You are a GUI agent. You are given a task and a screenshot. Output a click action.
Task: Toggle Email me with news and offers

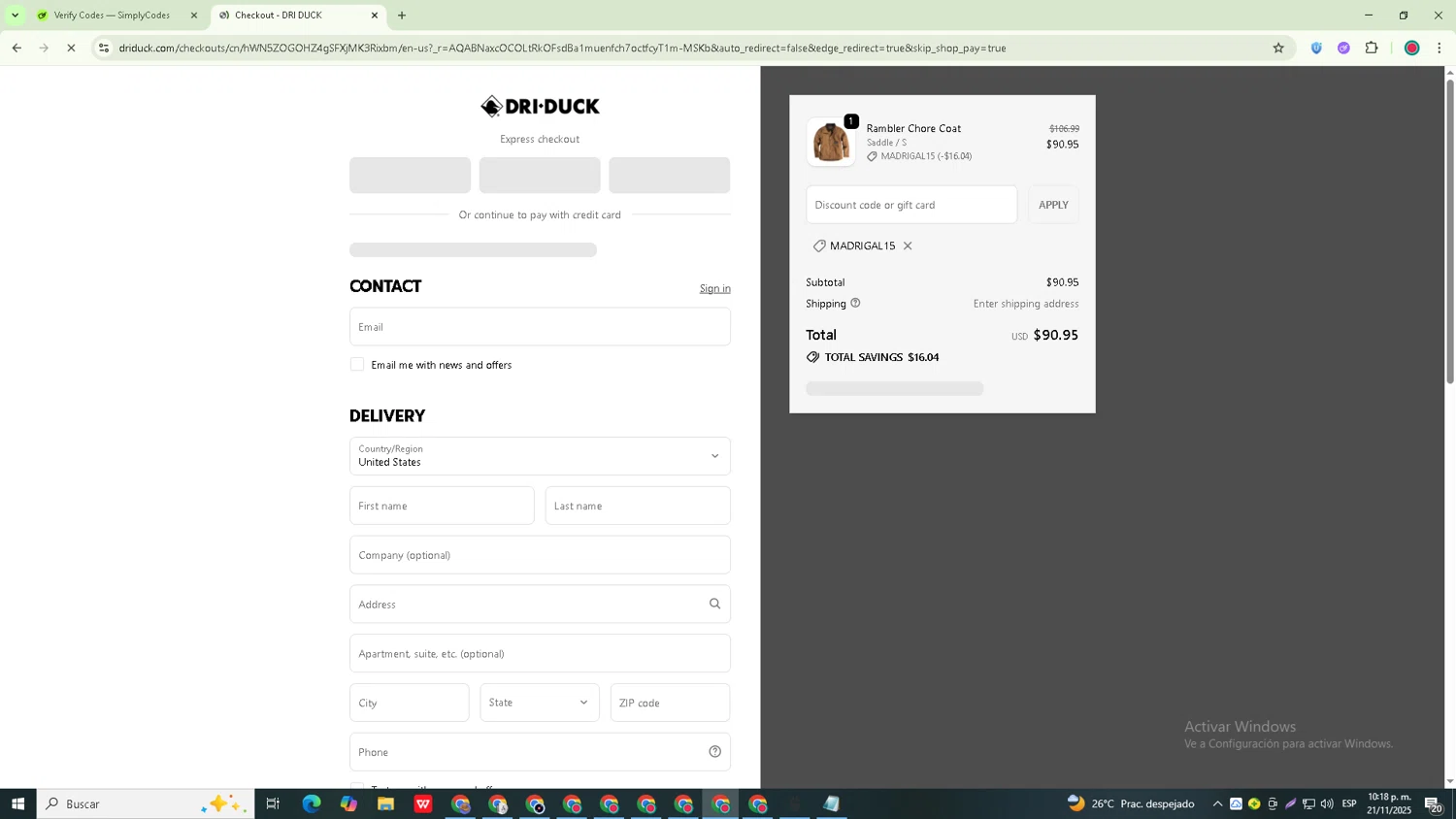click(357, 364)
